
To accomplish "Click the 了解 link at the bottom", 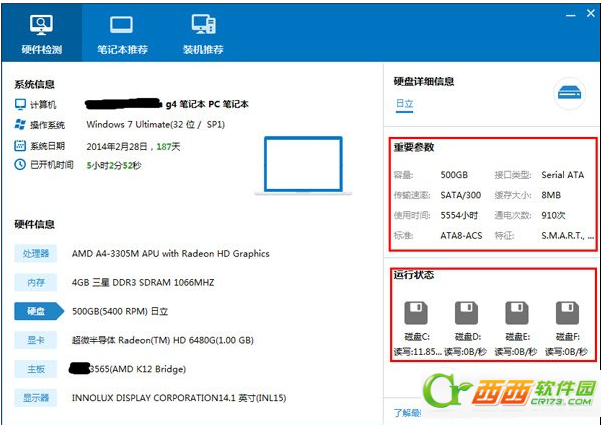I will tap(407, 413).
